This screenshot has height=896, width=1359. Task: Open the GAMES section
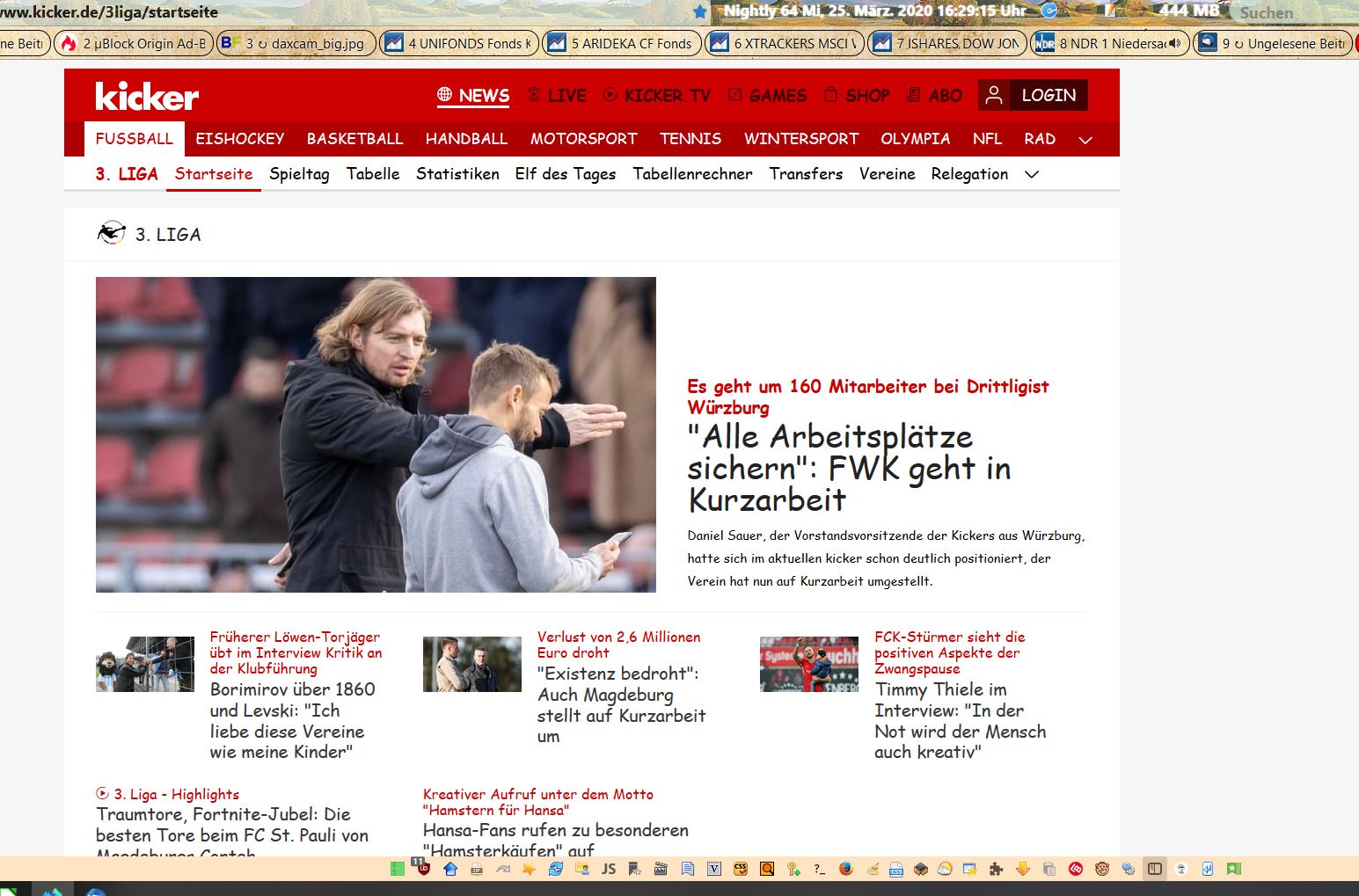click(767, 96)
